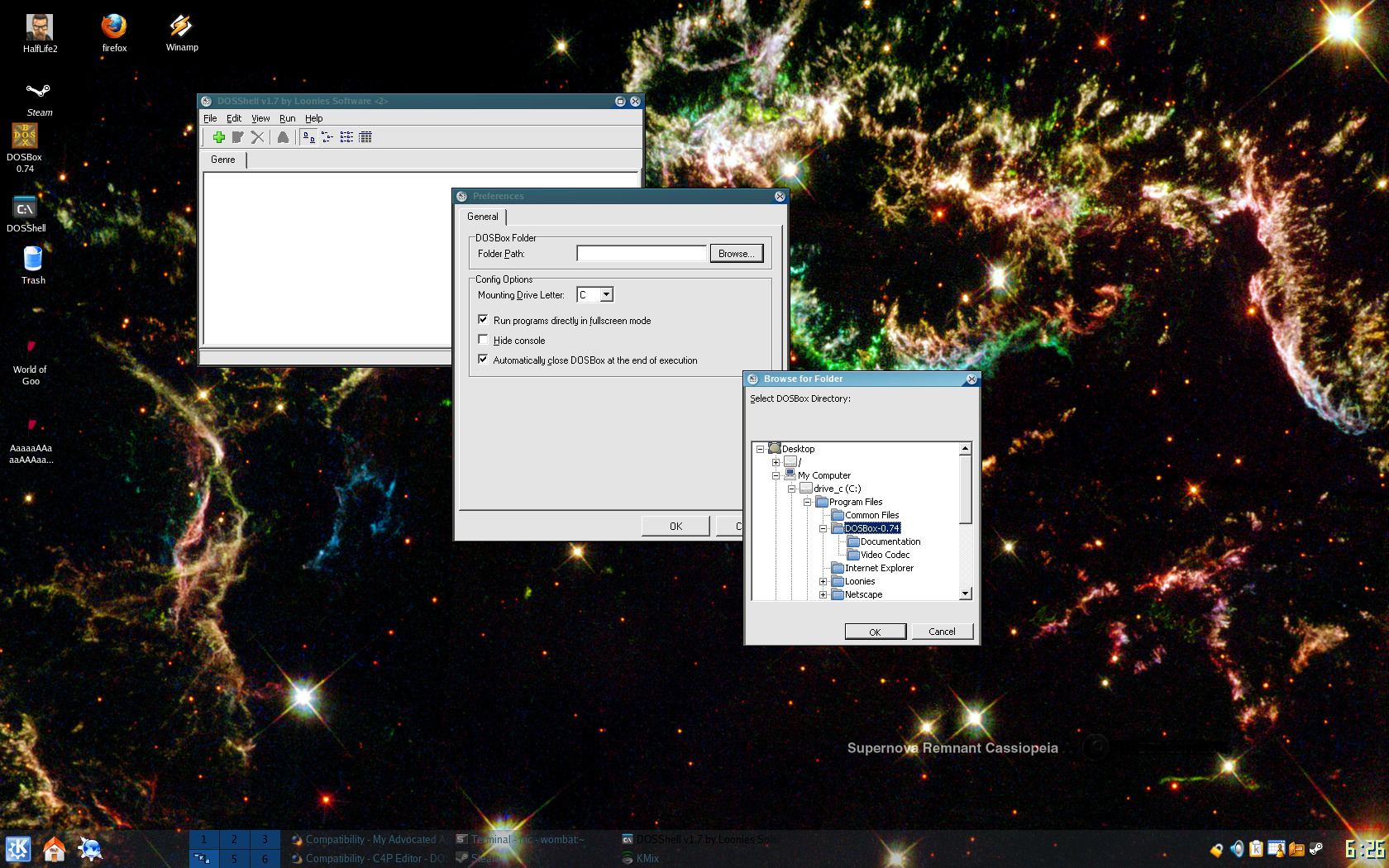Image resolution: width=1389 pixels, height=868 pixels.
Task: Disable Automatically close DOSBox at end of execution
Action: (484, 359)
